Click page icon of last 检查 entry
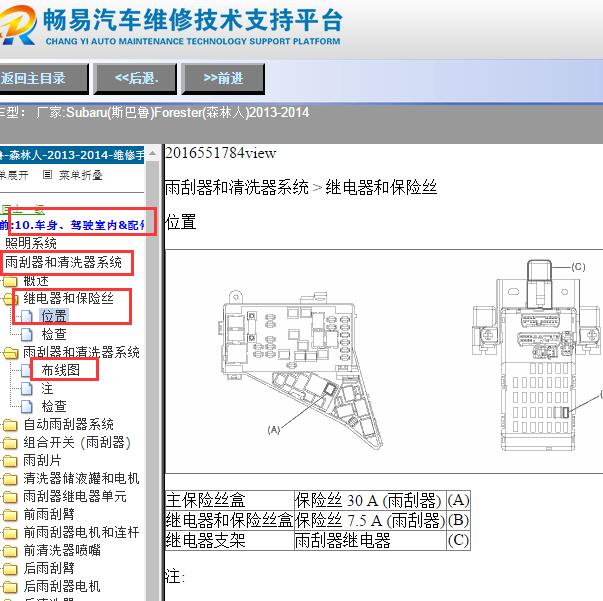Image resolution: width=603 pixels, height=601 pixels. (x=27, y=407)
